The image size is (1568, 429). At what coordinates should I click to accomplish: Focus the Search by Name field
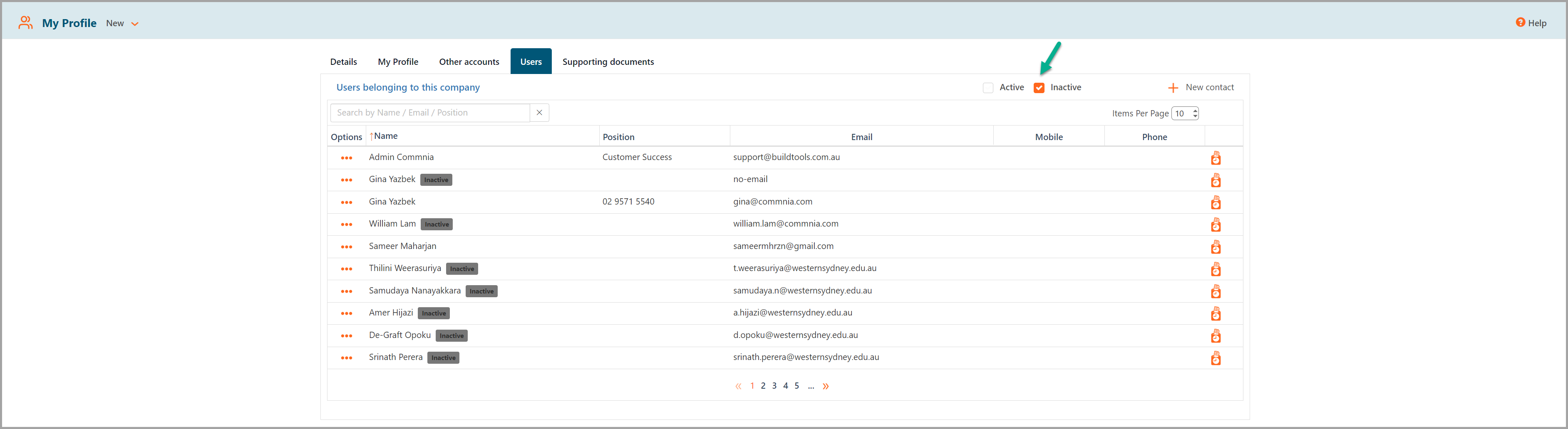point(430,113)
